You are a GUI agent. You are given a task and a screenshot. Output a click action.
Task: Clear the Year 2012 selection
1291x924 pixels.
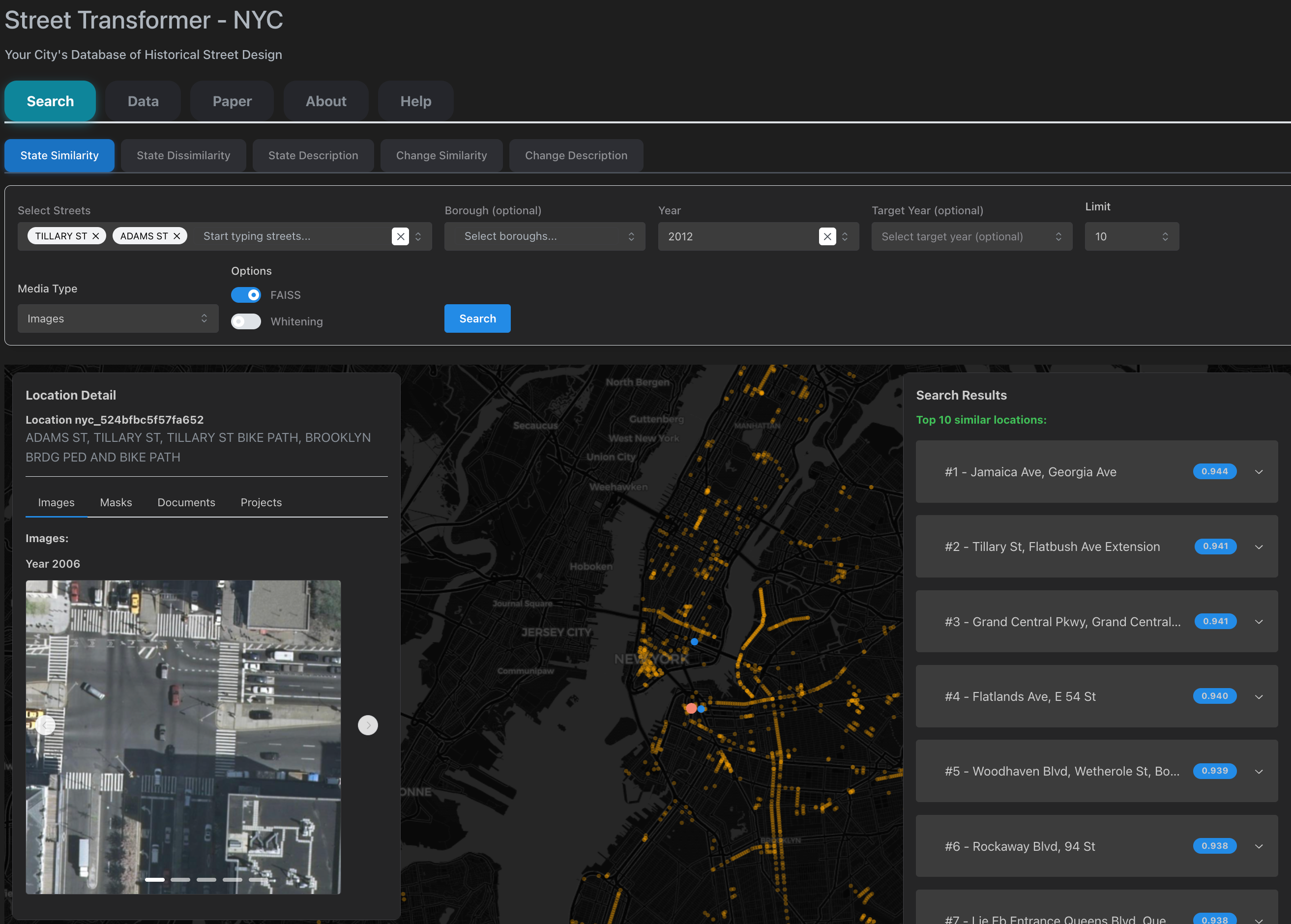point(827,237)
